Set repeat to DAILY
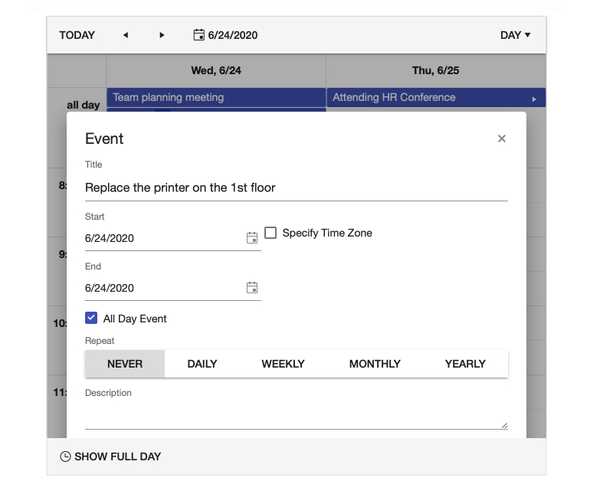Screen dimensions: 590x490 pyautogui.click(x=202, y=364)
